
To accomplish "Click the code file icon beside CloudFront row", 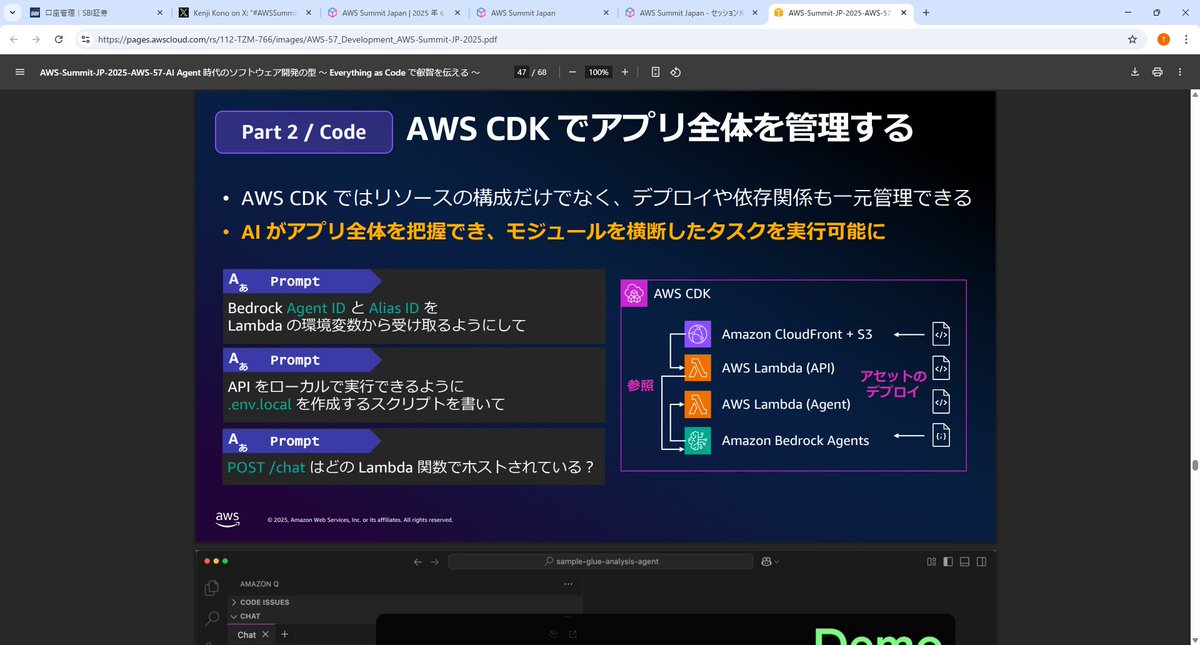I will point(940,334).
